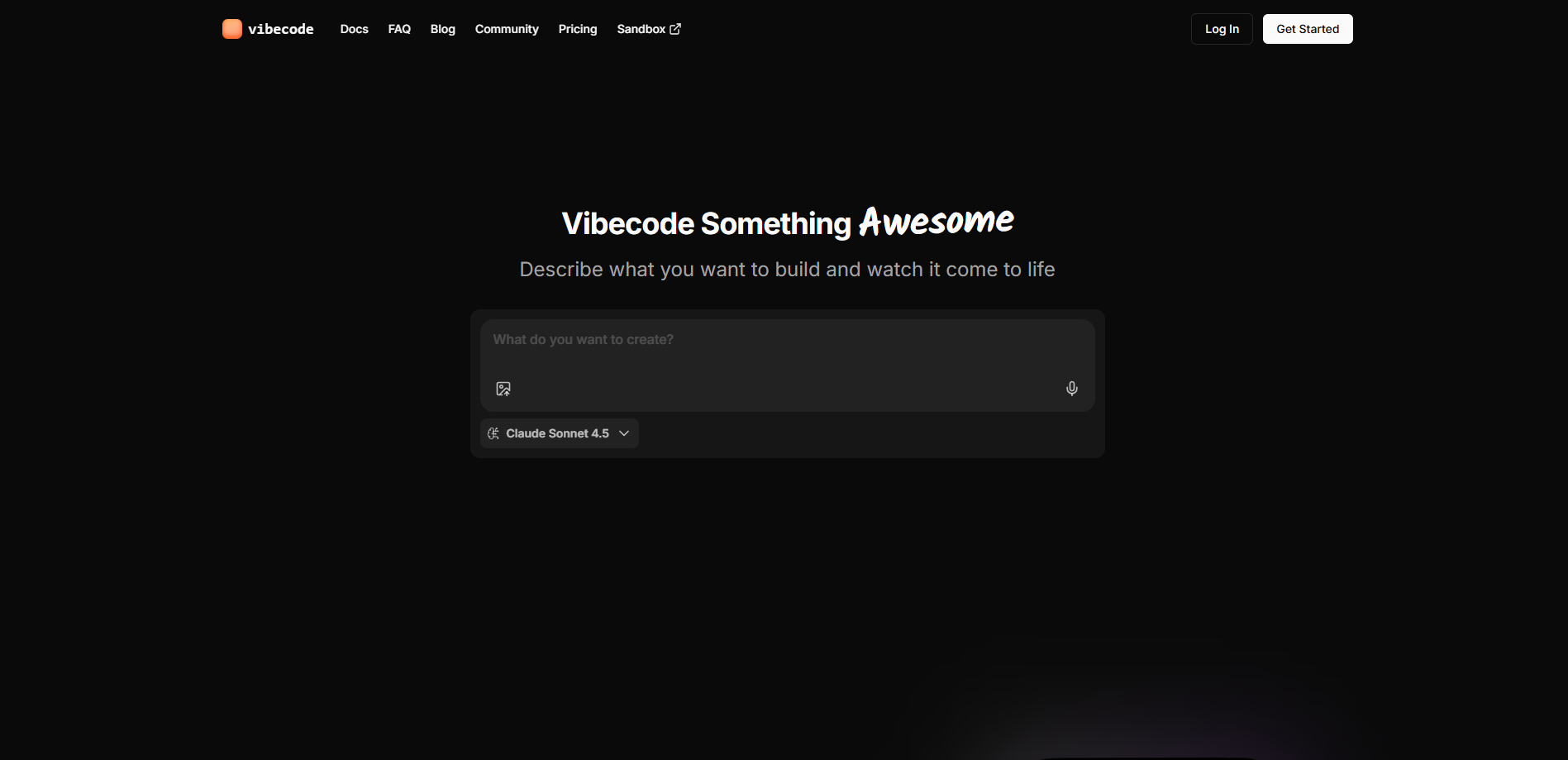Click the Sandbox external link icon
The width and height of the screenshot is (1568, 760).
point(675,28)
